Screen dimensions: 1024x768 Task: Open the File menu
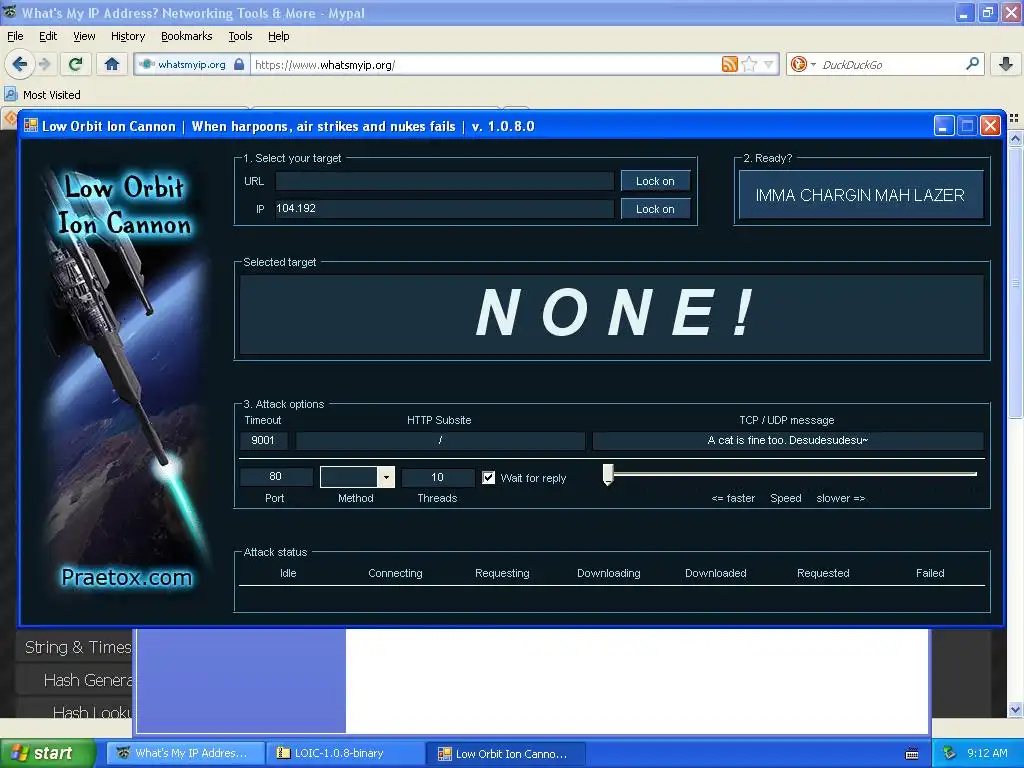coord(15,36)
